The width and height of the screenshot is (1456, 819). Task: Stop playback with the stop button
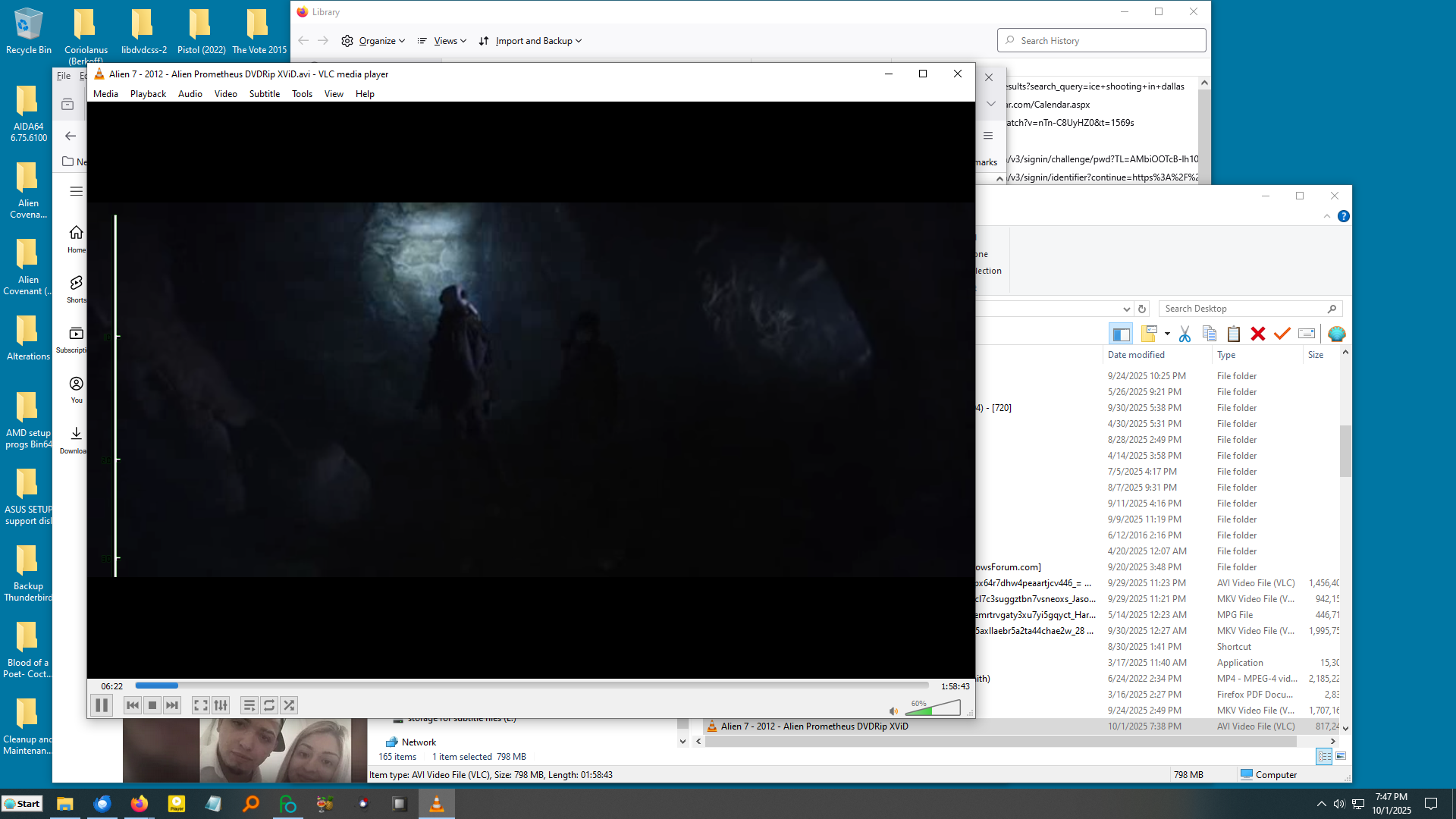pyautogui.click(x=152, y=705)
